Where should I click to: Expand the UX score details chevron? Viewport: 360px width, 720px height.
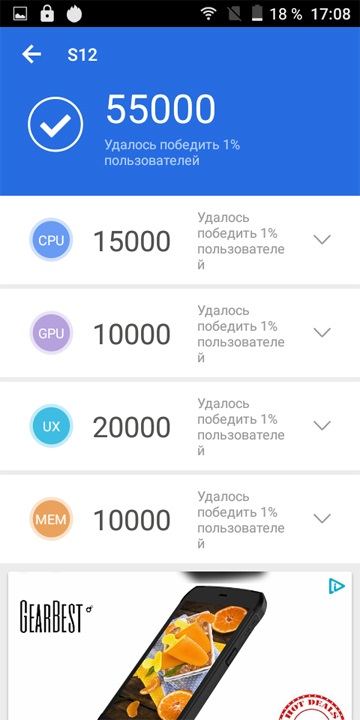click(x=322, y=426)
